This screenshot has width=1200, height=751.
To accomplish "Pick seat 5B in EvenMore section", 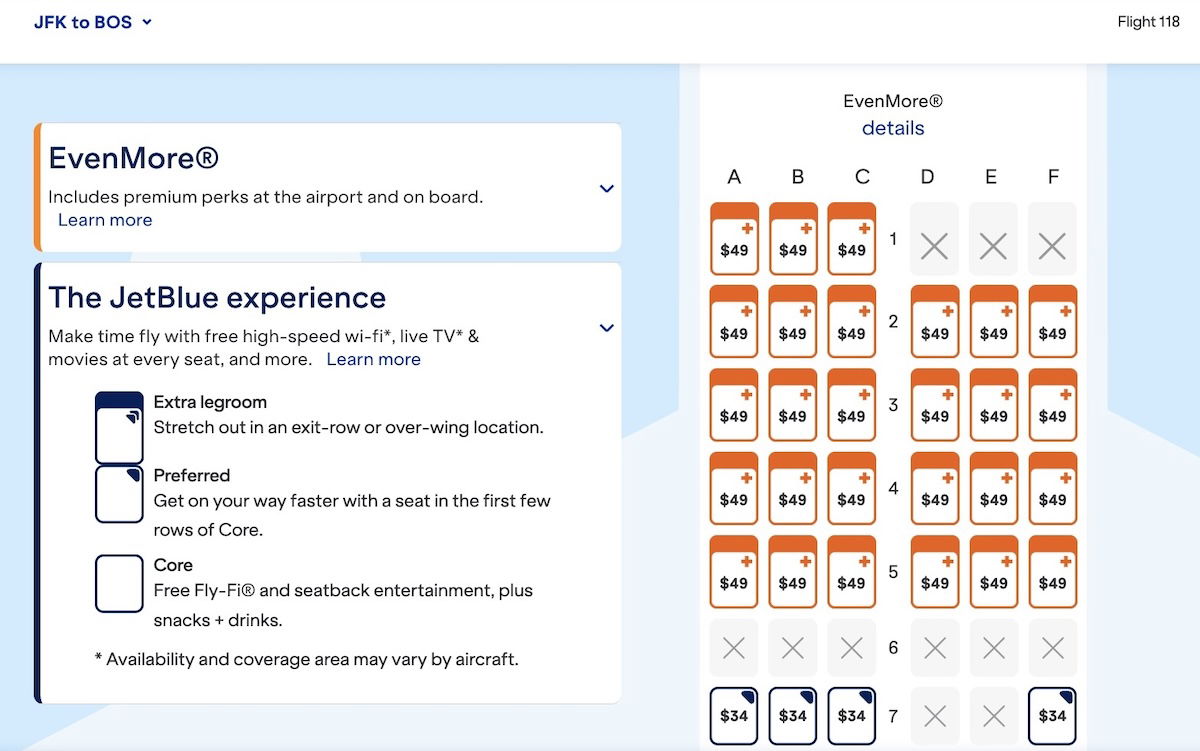I will coord(793,572).
